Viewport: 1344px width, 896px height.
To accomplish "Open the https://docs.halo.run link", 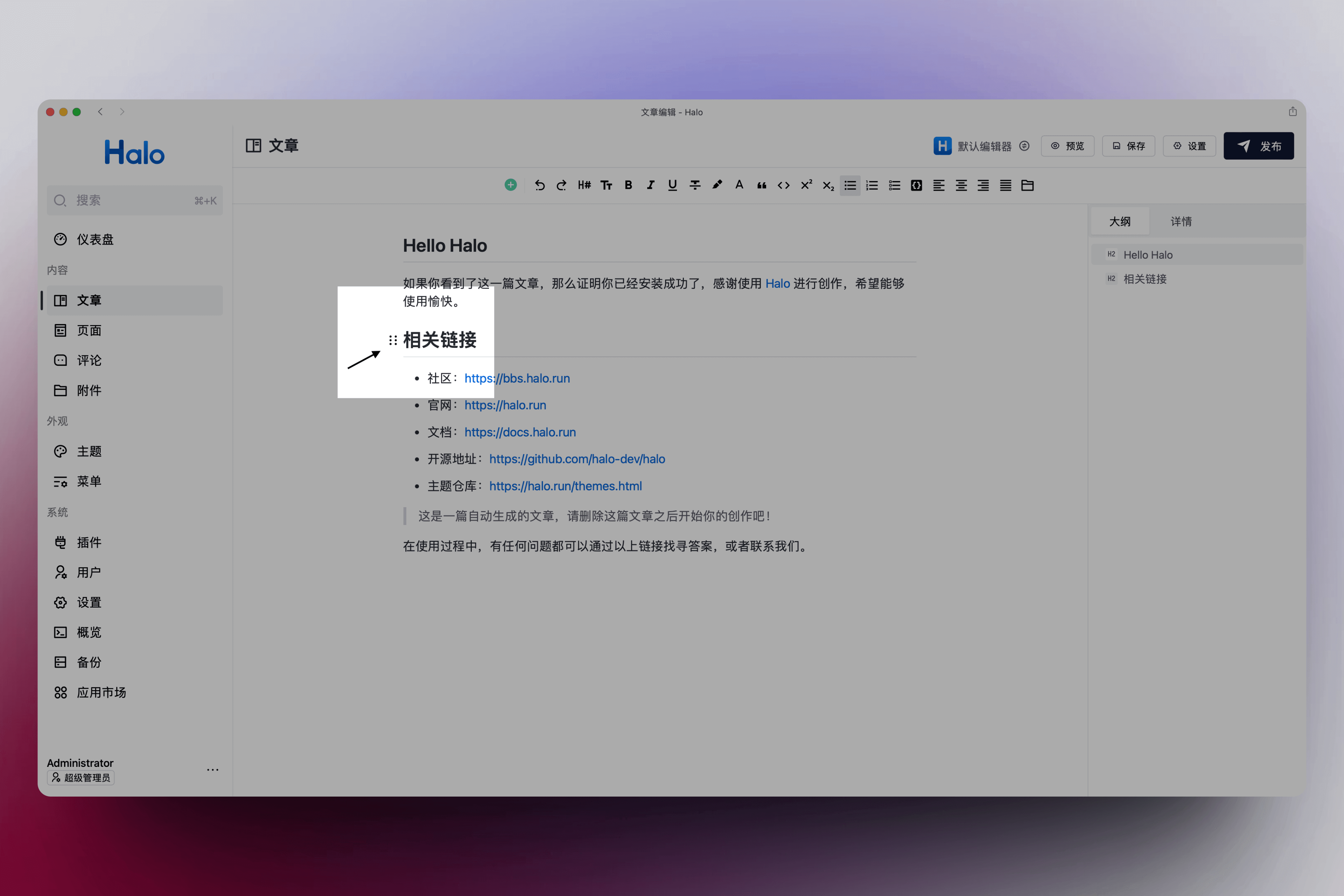I will [x=519, y=432].
